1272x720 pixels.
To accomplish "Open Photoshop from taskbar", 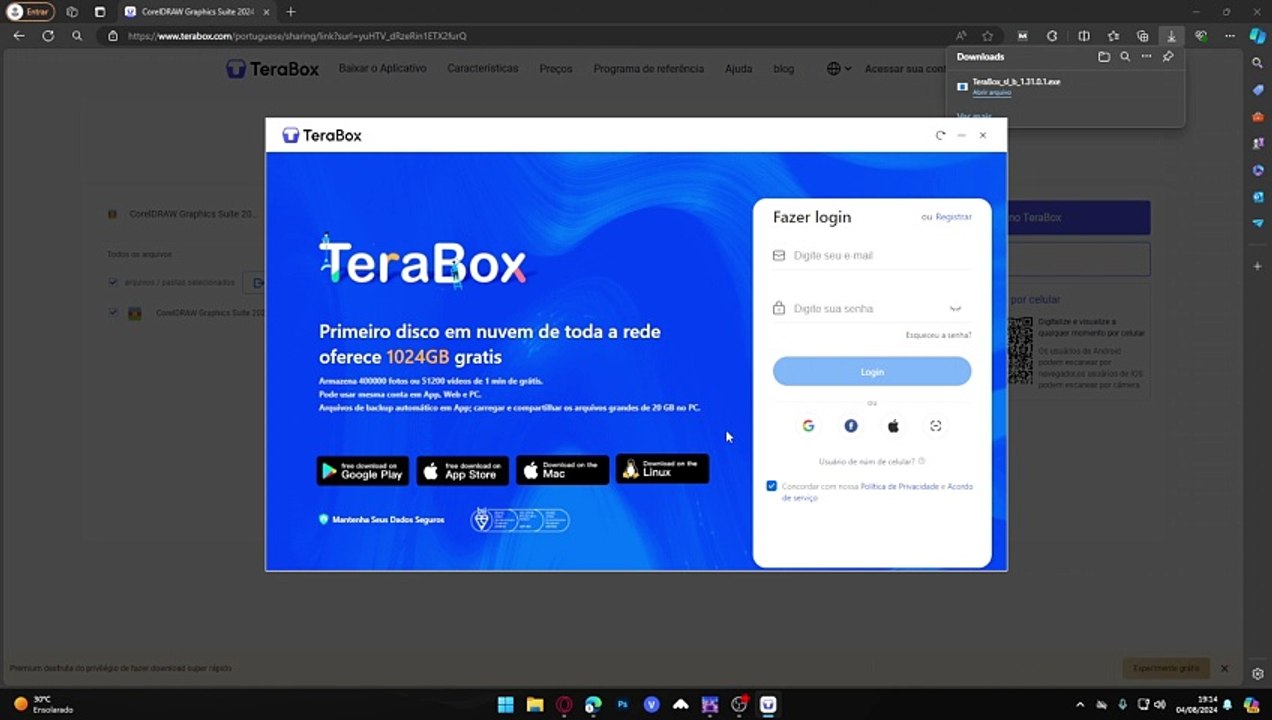I will tap(623, 704).
